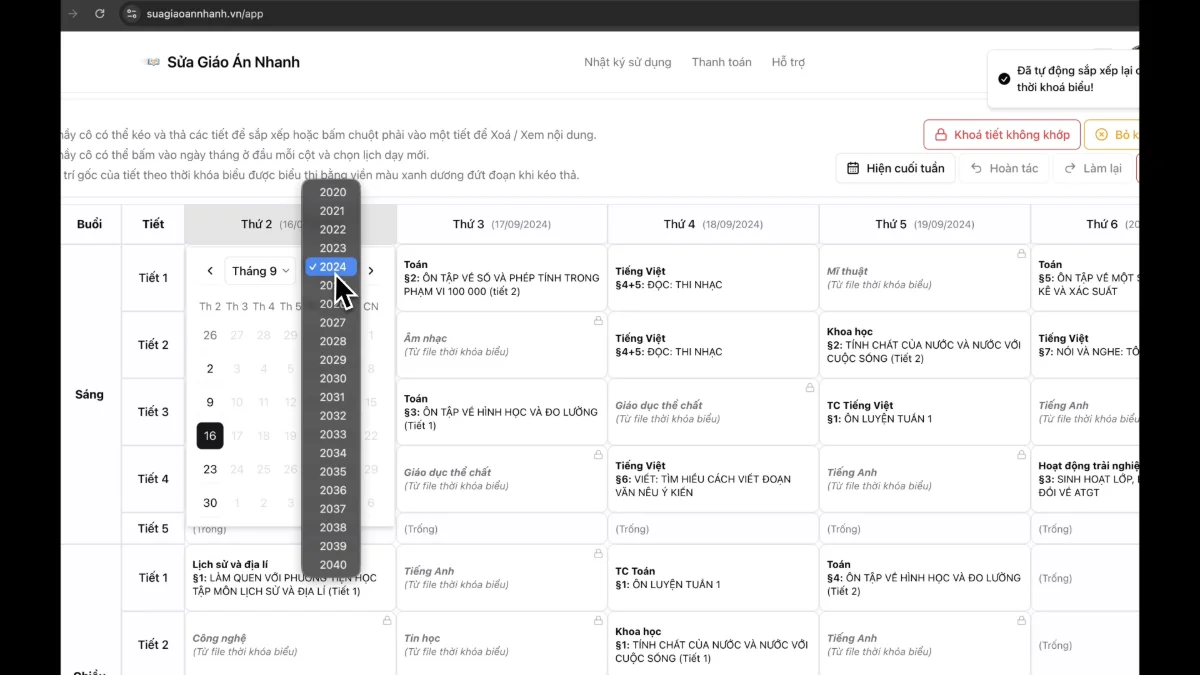This screenshot has height=675, width=1200.
Task: Select the Thanh toán menu item
Action: tap(721, 61)
